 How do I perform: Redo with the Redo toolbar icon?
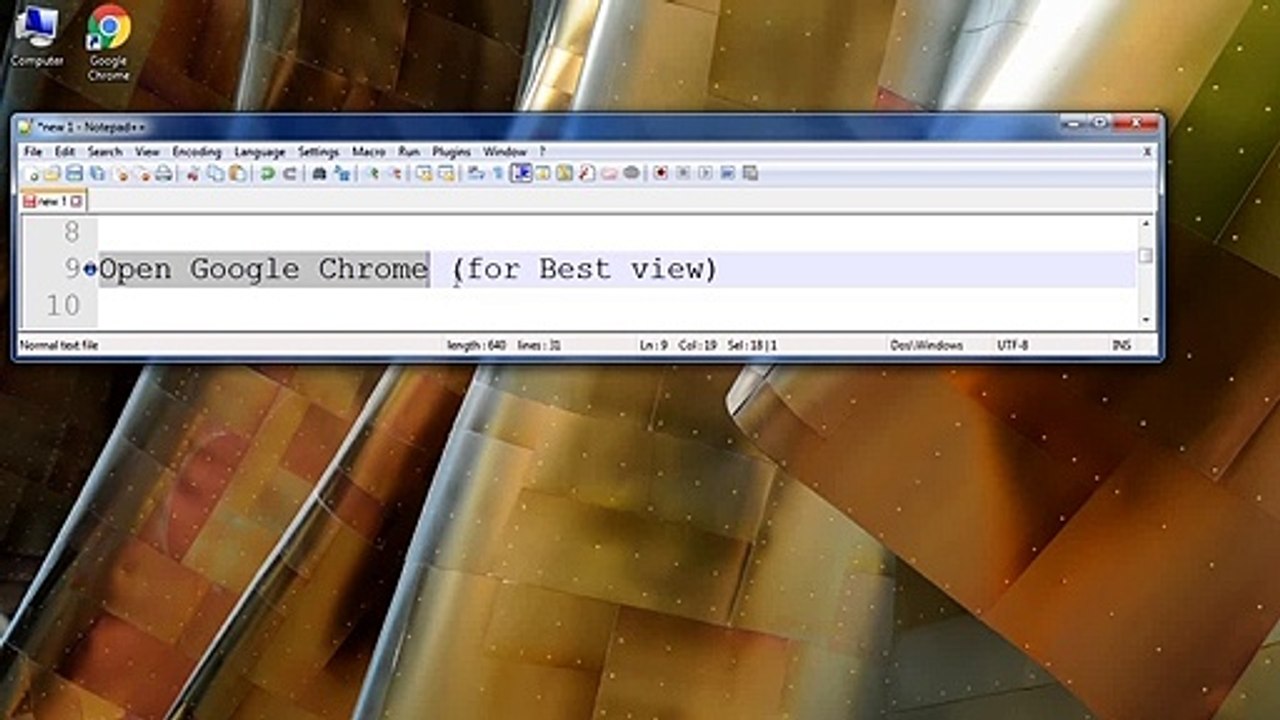point(290,173)
